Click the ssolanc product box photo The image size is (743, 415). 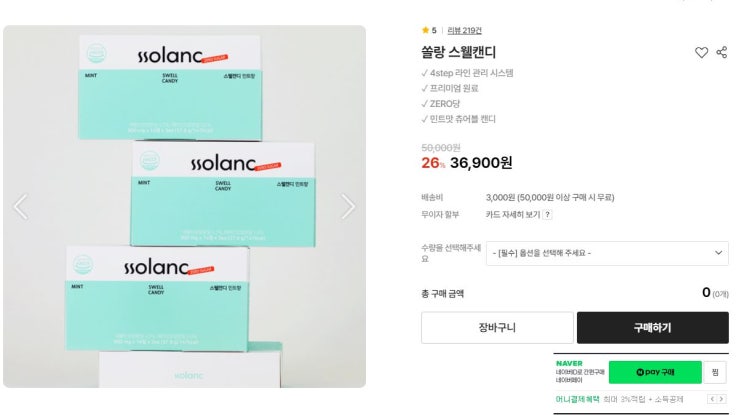click(184, 207)
